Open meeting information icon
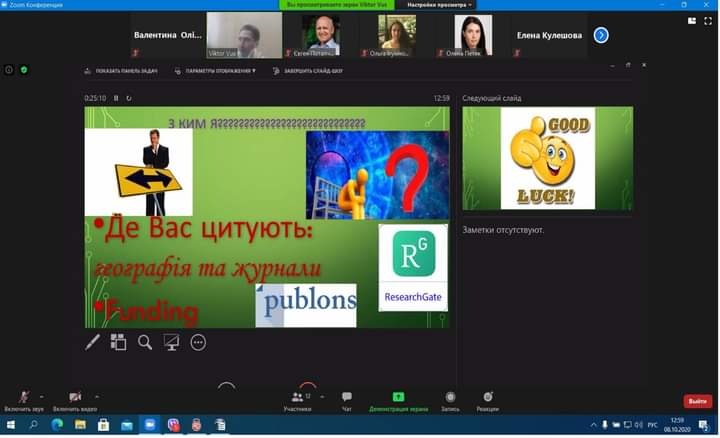The width and height of the screenshot is (720, 438). [9, 70]
